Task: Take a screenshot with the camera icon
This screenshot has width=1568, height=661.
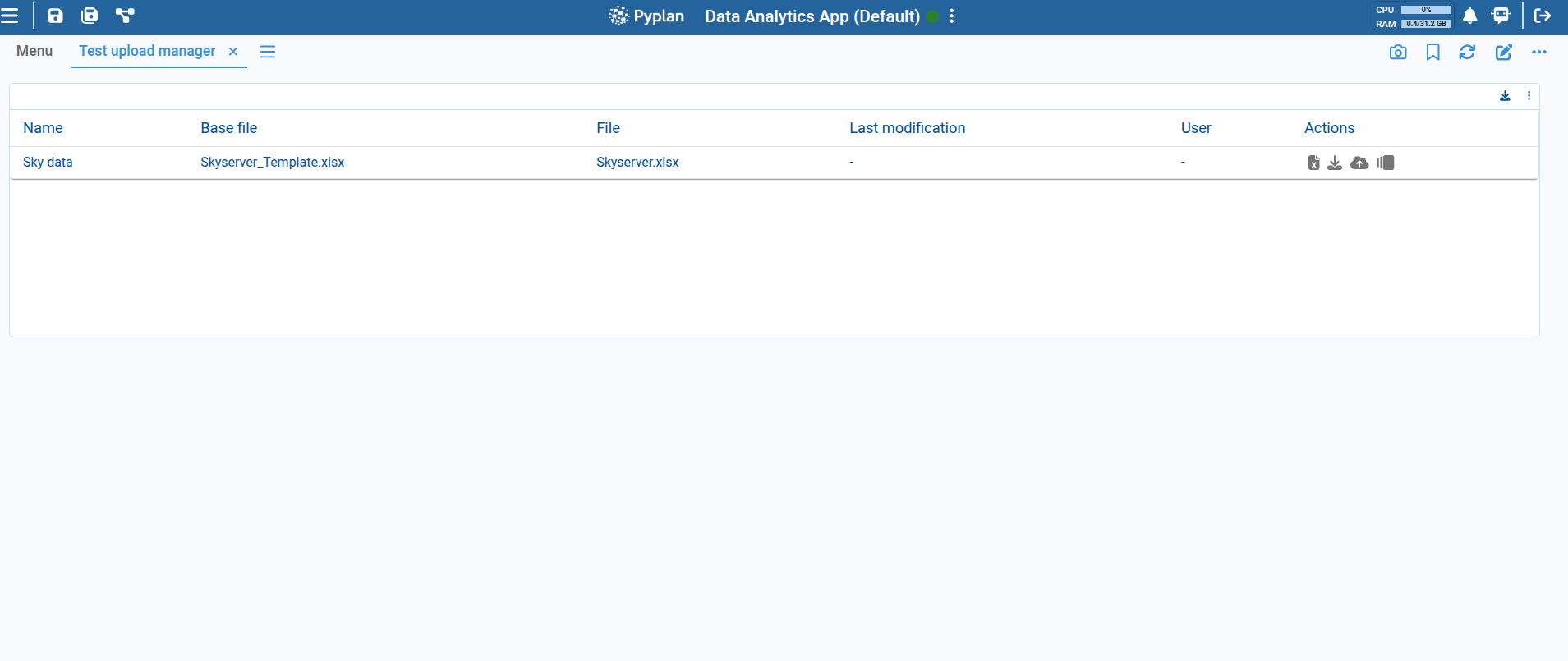Action: (1398, 53)
